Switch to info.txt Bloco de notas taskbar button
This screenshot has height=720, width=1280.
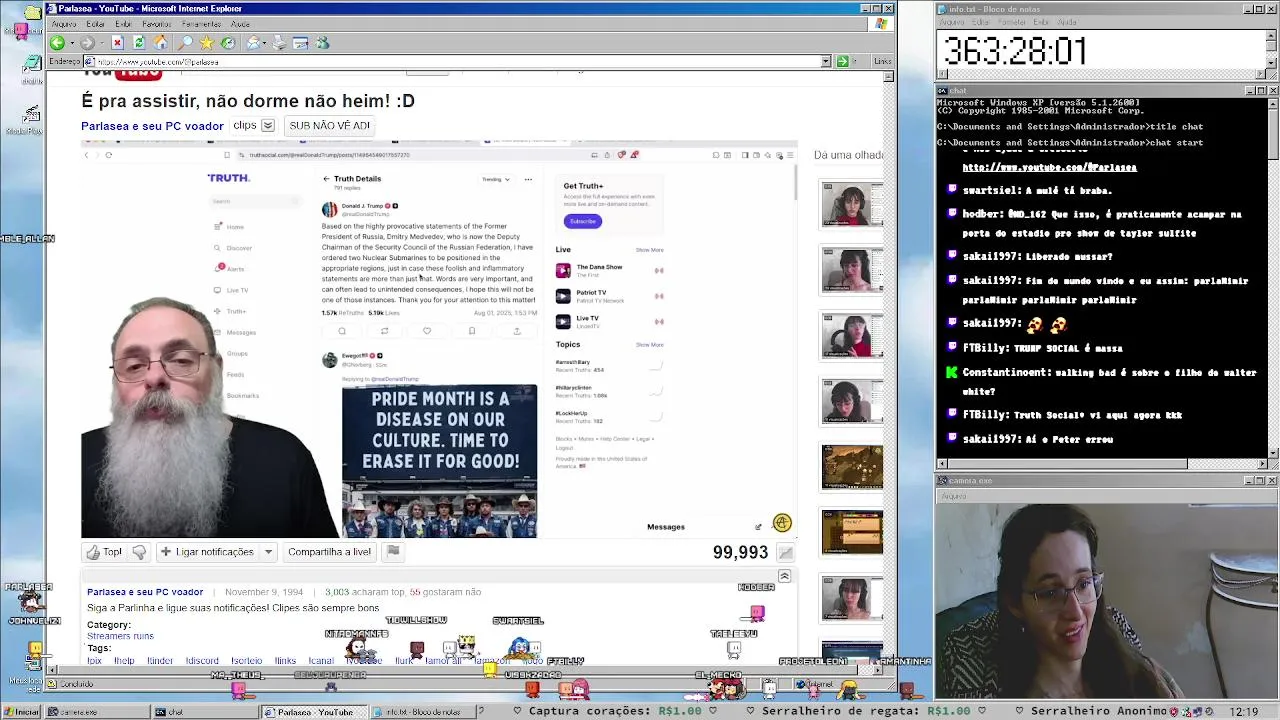point(422,712)
